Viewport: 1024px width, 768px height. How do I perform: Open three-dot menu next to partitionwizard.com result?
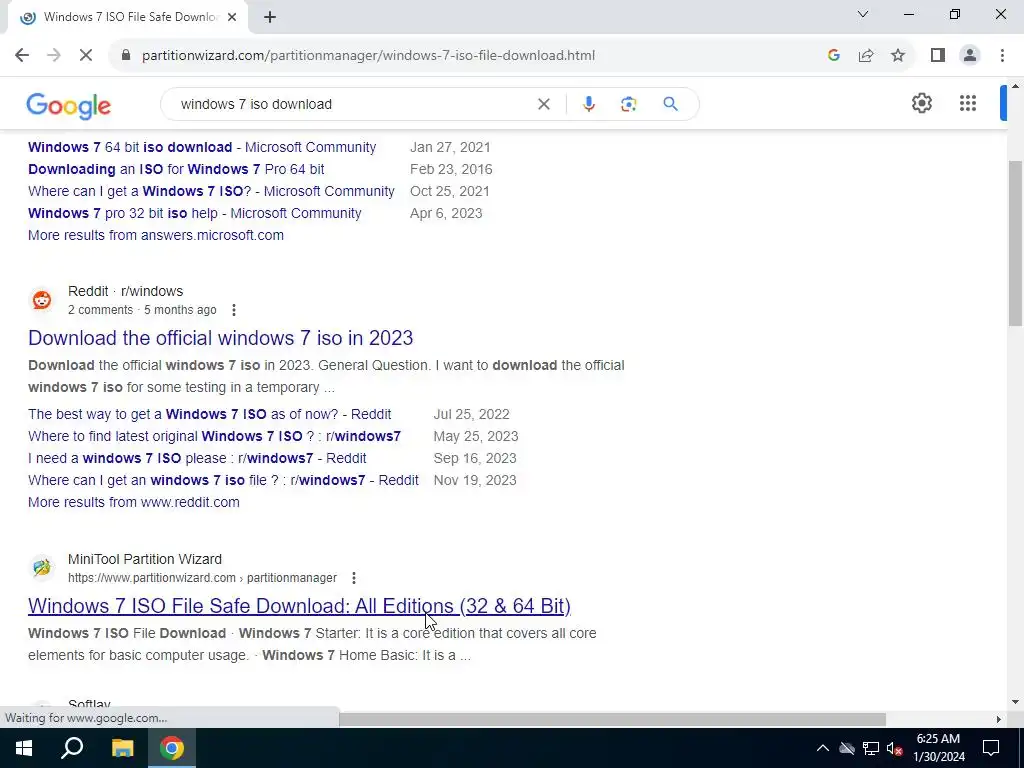click(353, 578)
